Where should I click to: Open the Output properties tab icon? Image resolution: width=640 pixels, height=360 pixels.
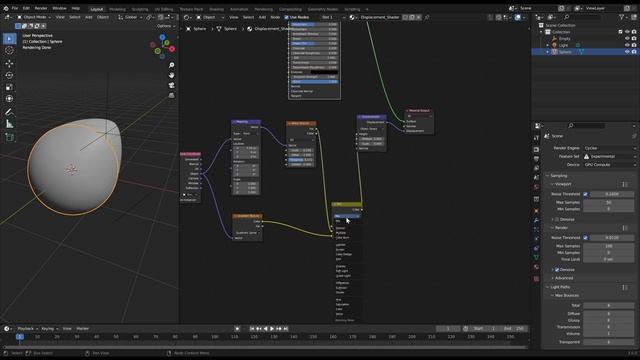coord(536,159)
